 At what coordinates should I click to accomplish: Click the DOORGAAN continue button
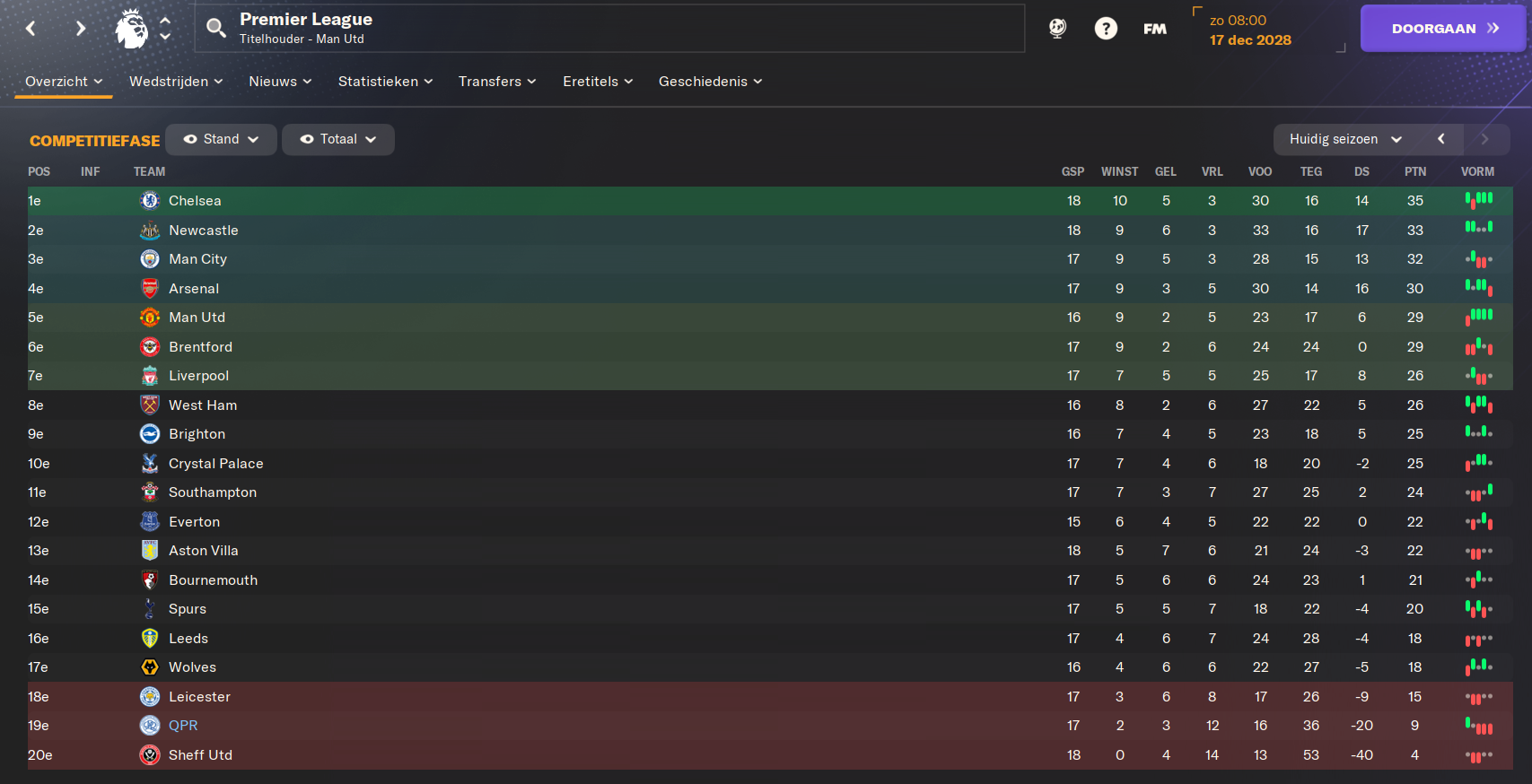[x=1444, y=29]
